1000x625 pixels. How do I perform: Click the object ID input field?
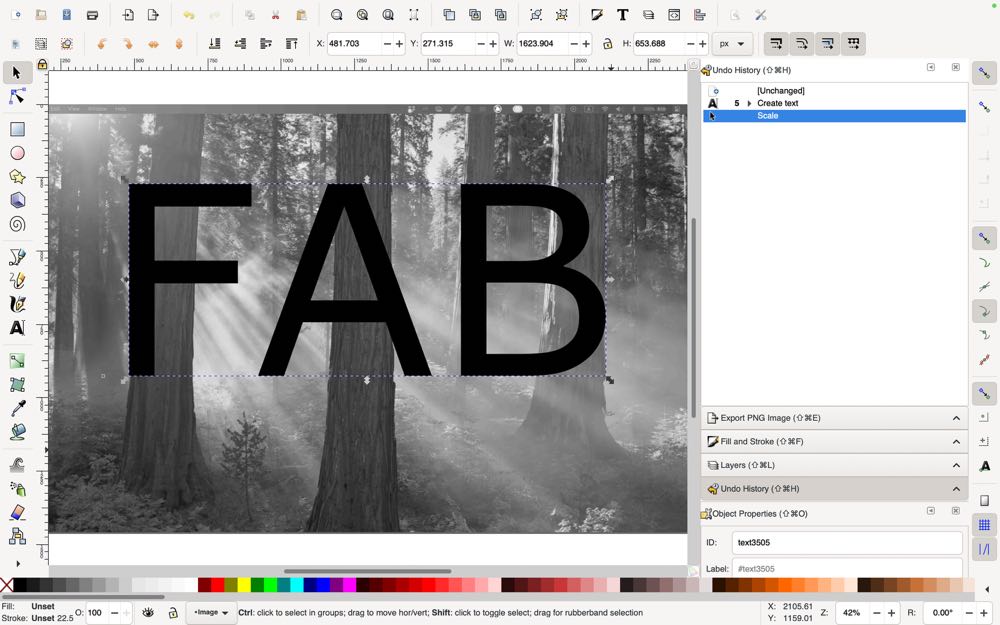coord(847,543)
